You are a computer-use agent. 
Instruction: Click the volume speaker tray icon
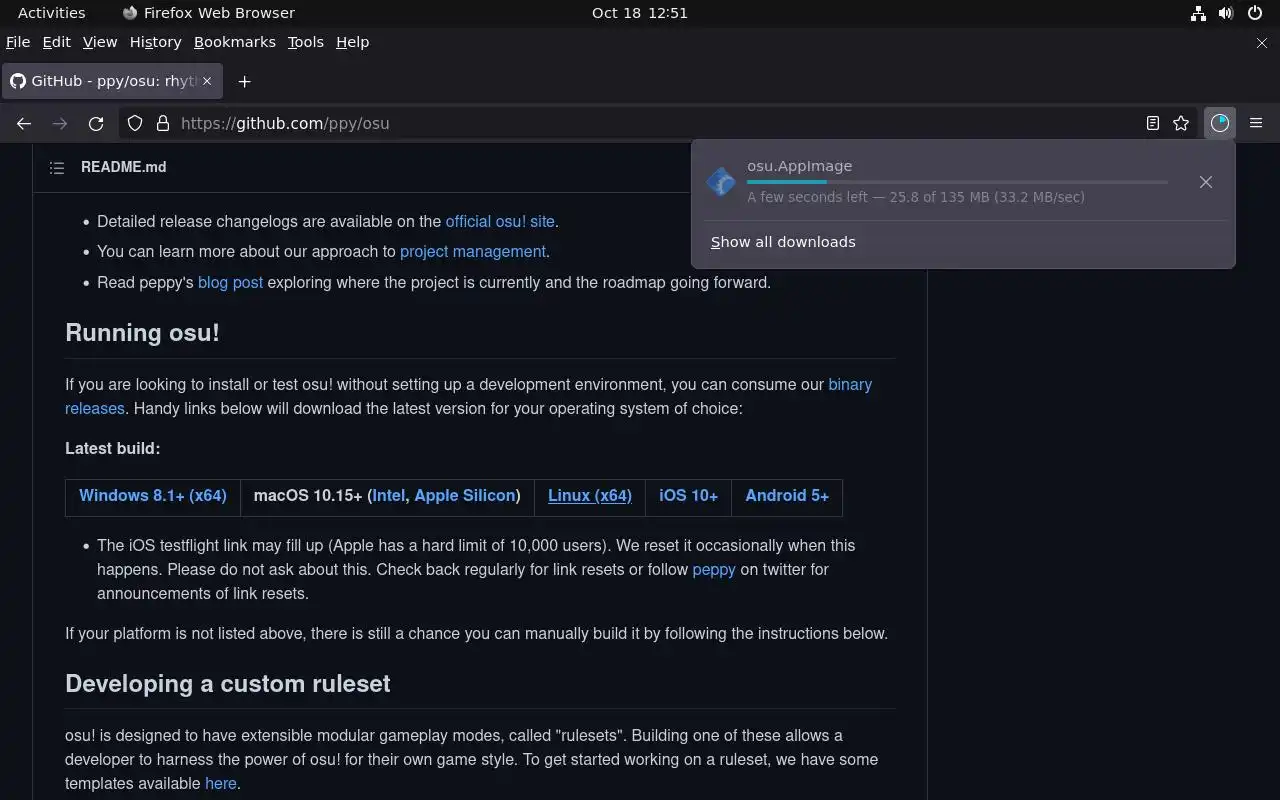[x=1226, y=13]
